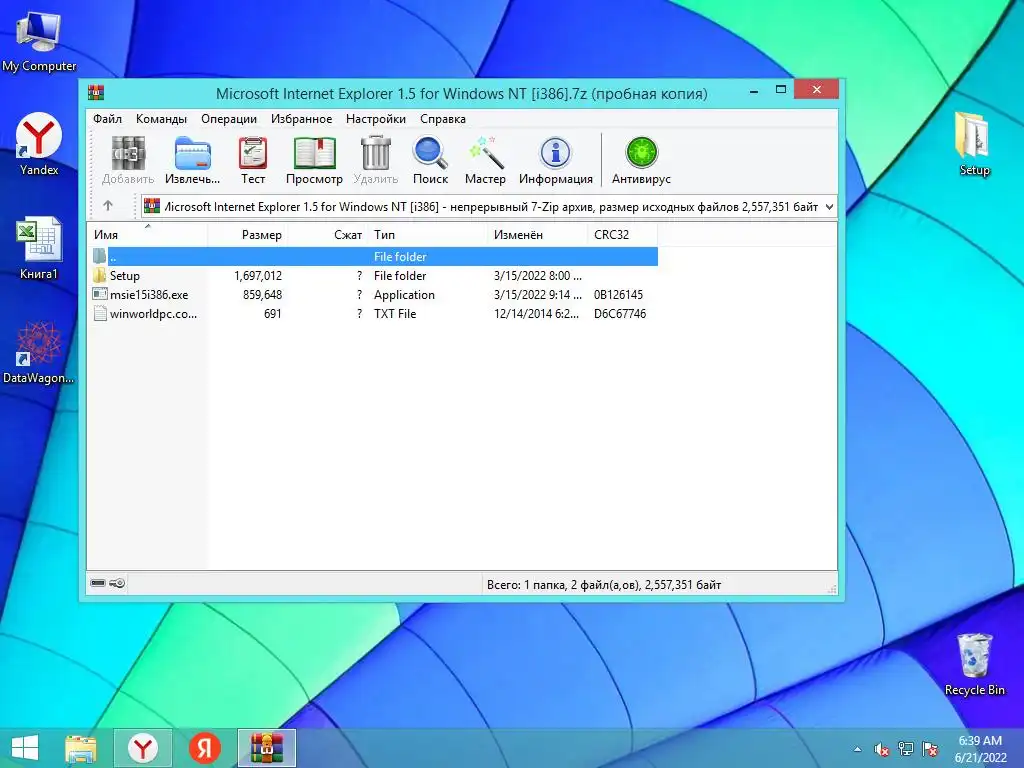Click size value 859,648
The height and width of the screenshot is (768, 1024).
(263, 295)
